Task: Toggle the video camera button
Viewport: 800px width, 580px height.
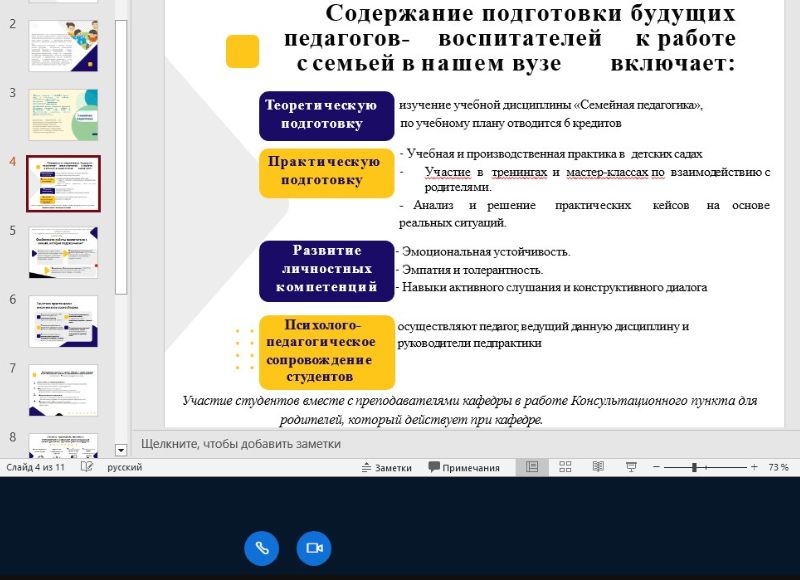Action: 314,548
